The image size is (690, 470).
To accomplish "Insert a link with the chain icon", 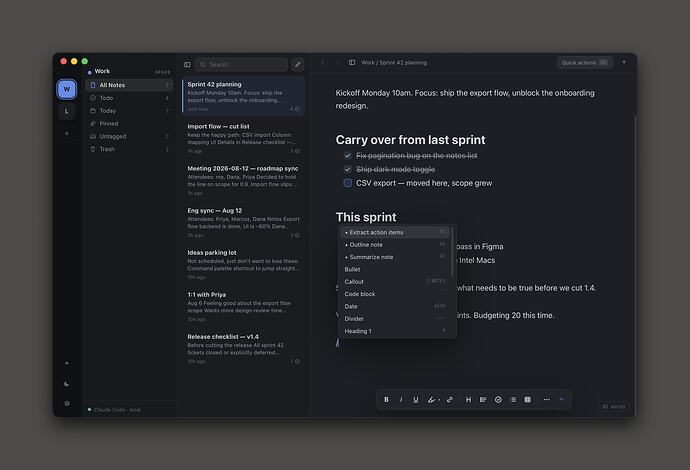I will (450, 400).
